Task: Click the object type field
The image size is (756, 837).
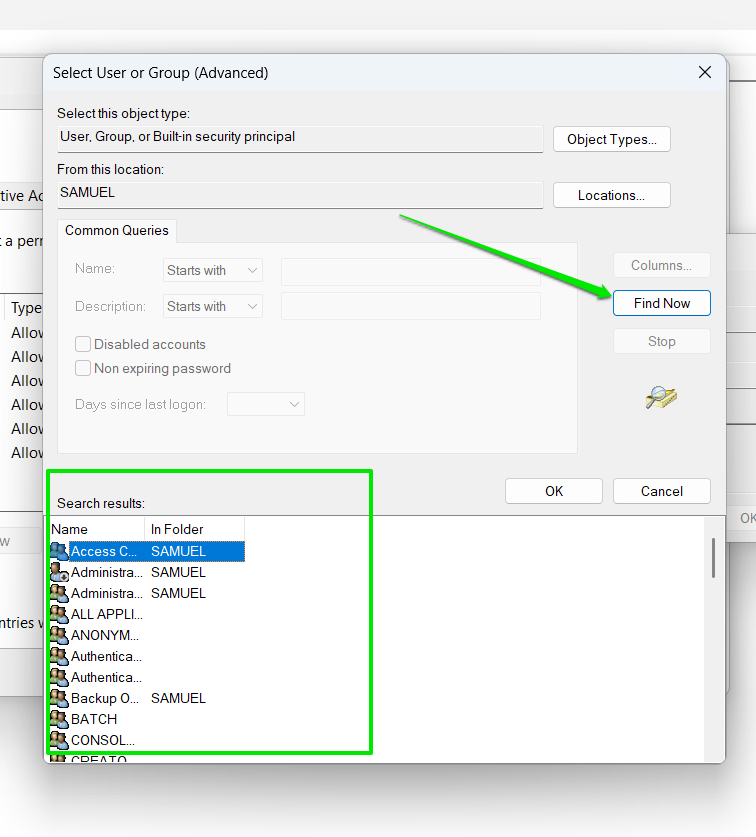Action: tap(301, 139)
